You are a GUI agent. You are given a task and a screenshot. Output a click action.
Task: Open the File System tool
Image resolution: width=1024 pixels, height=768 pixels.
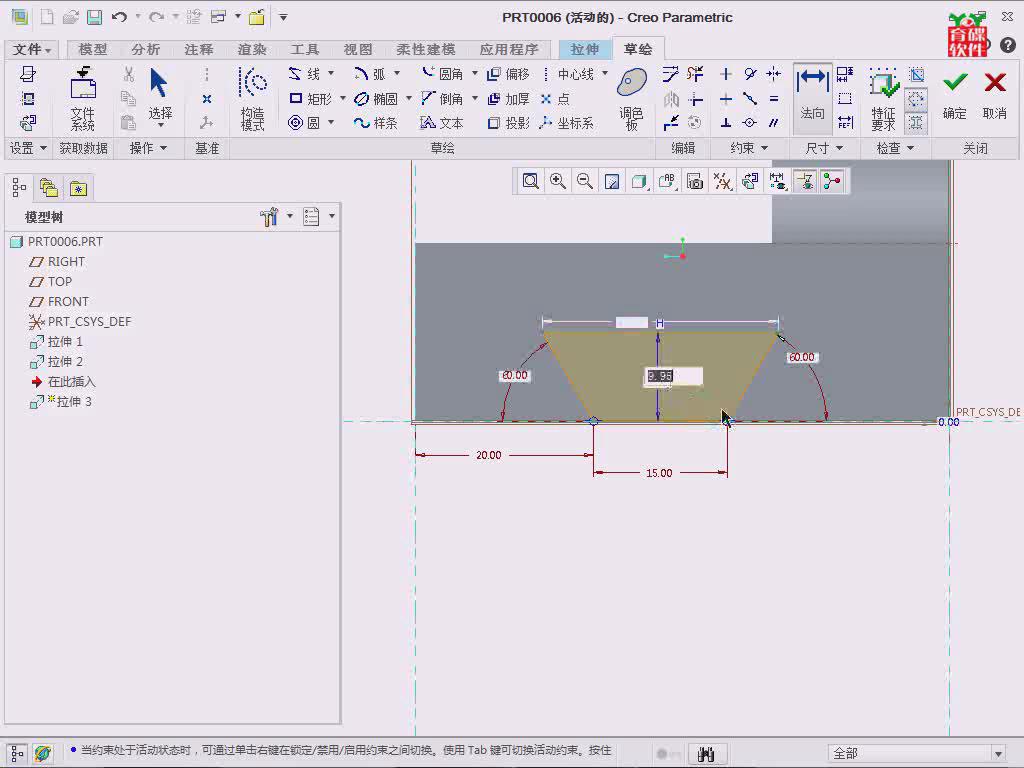pos(83,99)
